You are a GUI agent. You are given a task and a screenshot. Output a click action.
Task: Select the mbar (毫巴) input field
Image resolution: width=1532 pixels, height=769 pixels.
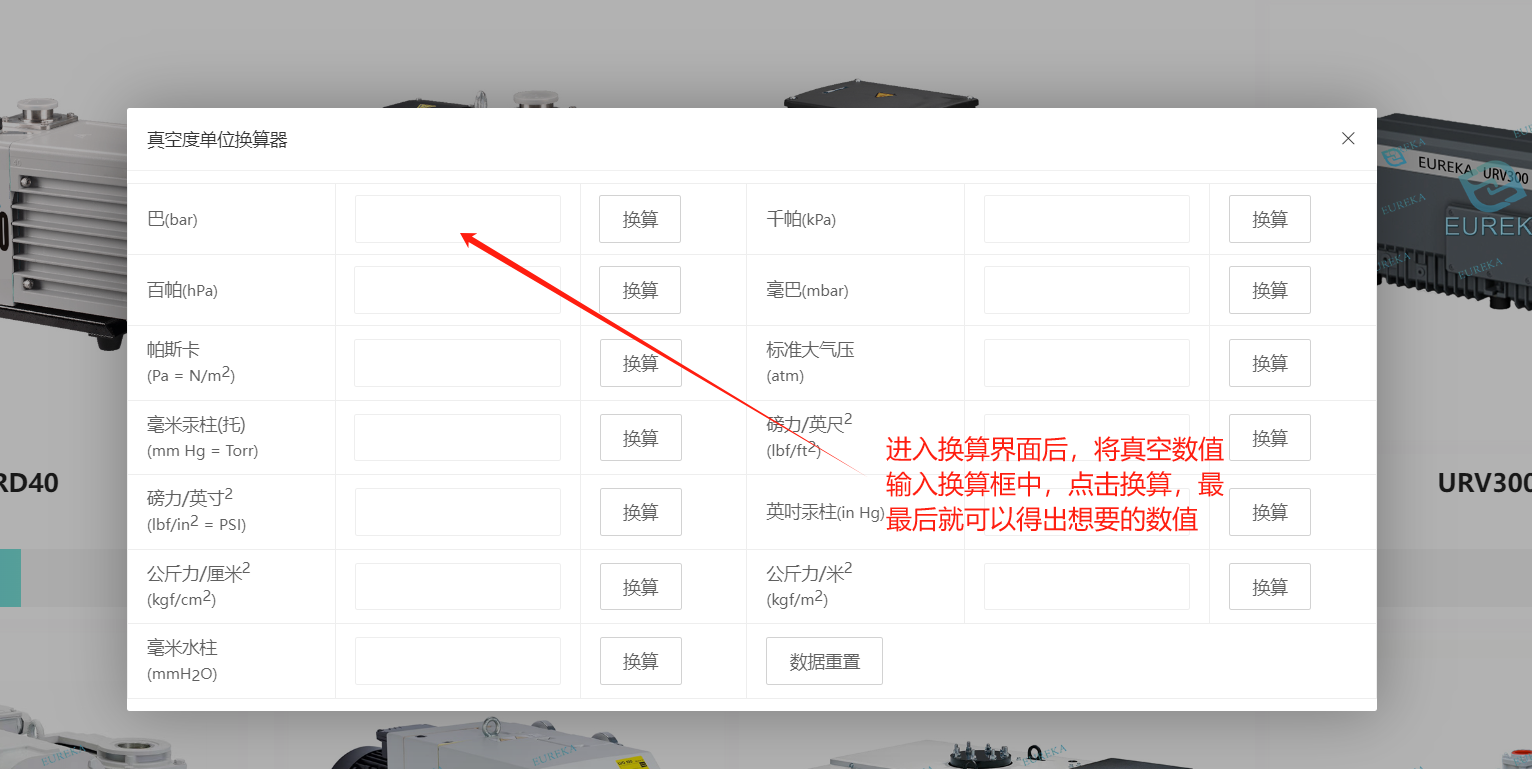click(x=1086, y=290)
